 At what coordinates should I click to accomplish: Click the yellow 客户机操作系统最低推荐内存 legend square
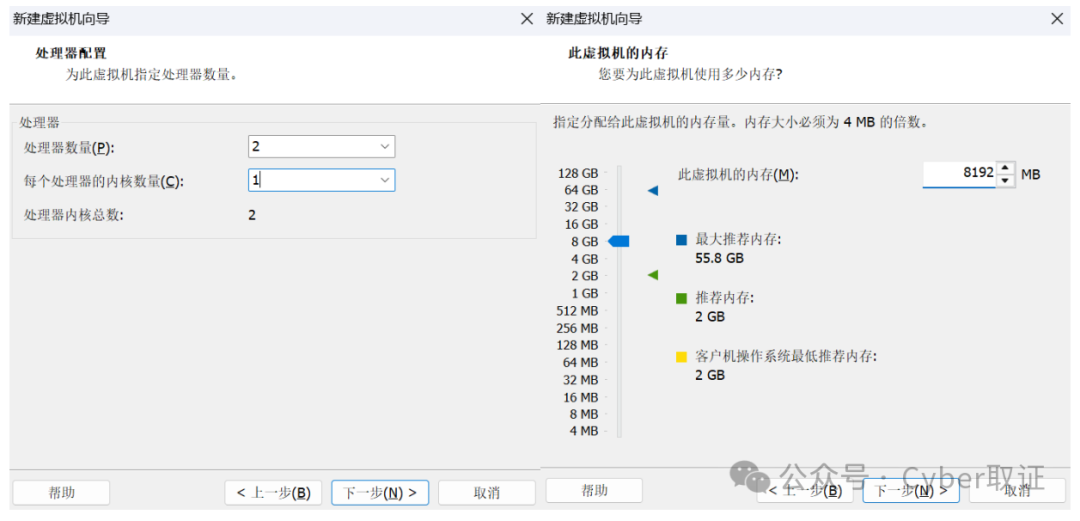pyautogui.click(x=681, y=357)
